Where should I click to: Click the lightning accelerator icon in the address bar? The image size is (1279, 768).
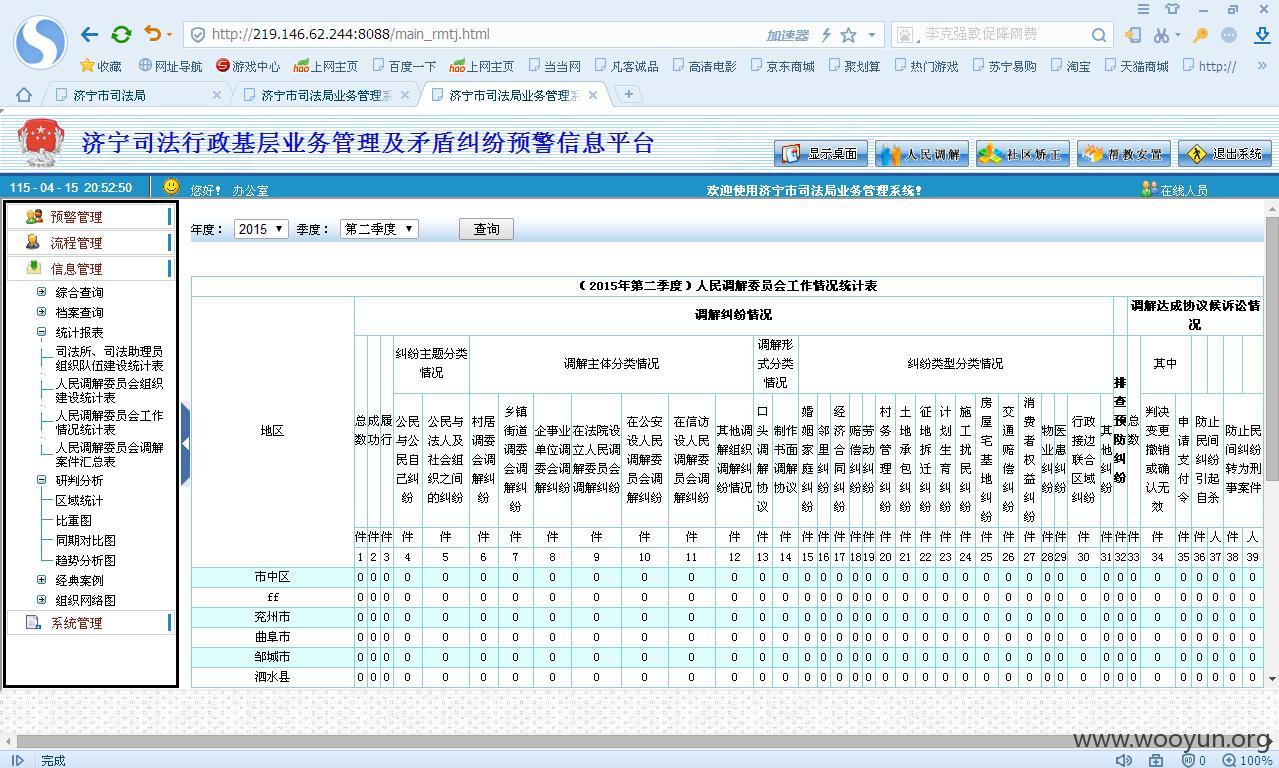point(826,35)
